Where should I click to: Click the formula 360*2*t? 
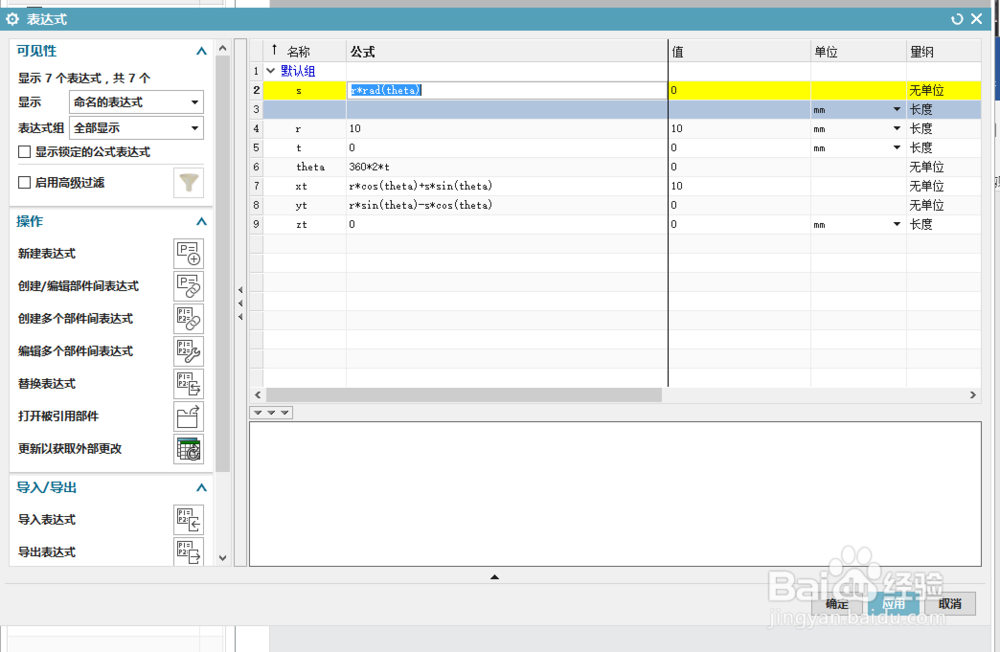tap(369, 167)
